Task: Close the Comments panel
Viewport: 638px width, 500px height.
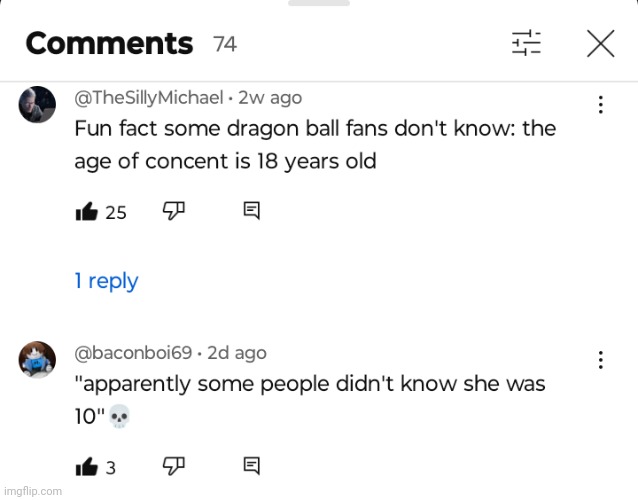Action: [x=600, y=43]
